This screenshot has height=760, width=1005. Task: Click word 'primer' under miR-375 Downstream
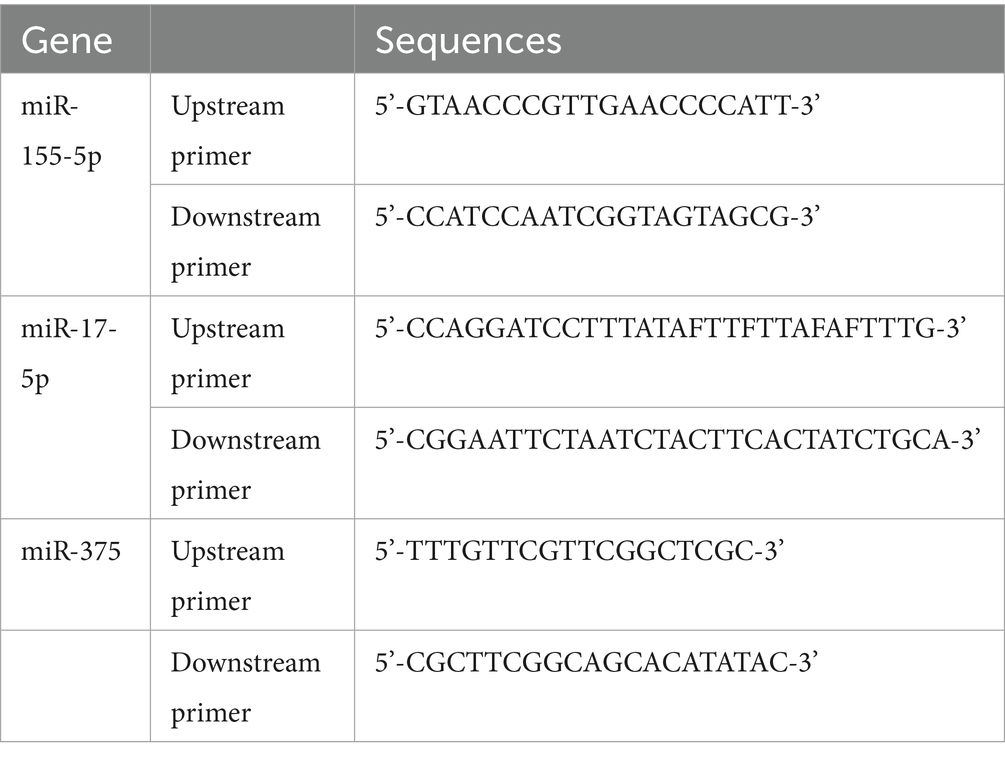click(x=211, y=713)
